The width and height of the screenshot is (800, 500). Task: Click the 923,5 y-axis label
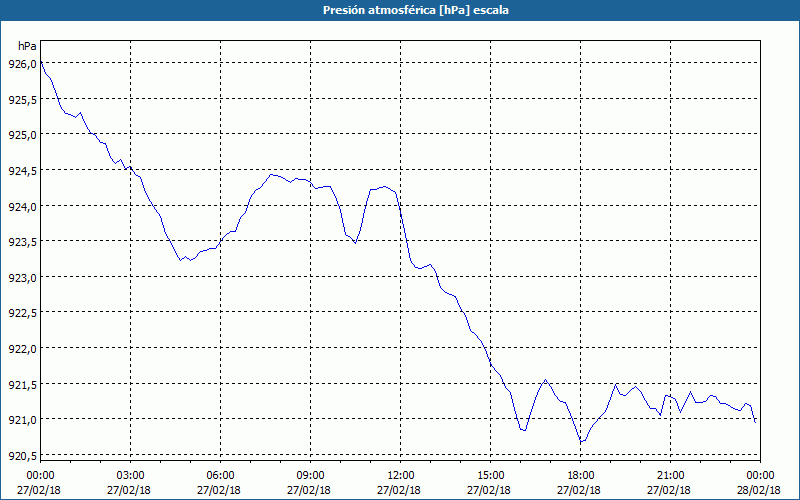click(22, 242)
